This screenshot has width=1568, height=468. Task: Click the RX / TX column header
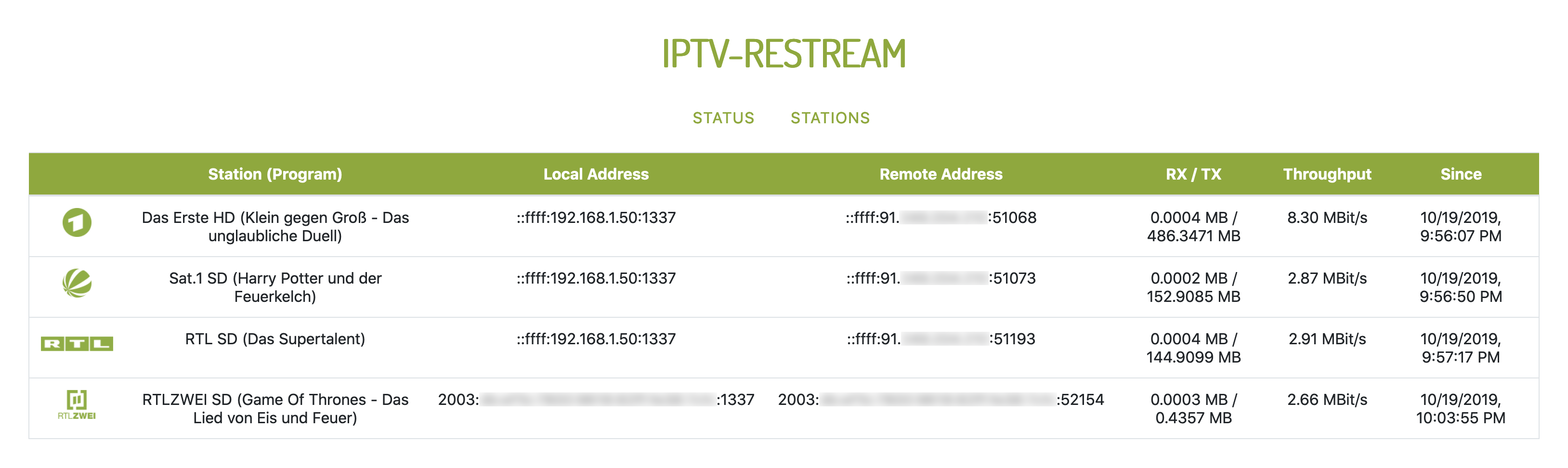pyautogui.click(x=1193, y=175)
